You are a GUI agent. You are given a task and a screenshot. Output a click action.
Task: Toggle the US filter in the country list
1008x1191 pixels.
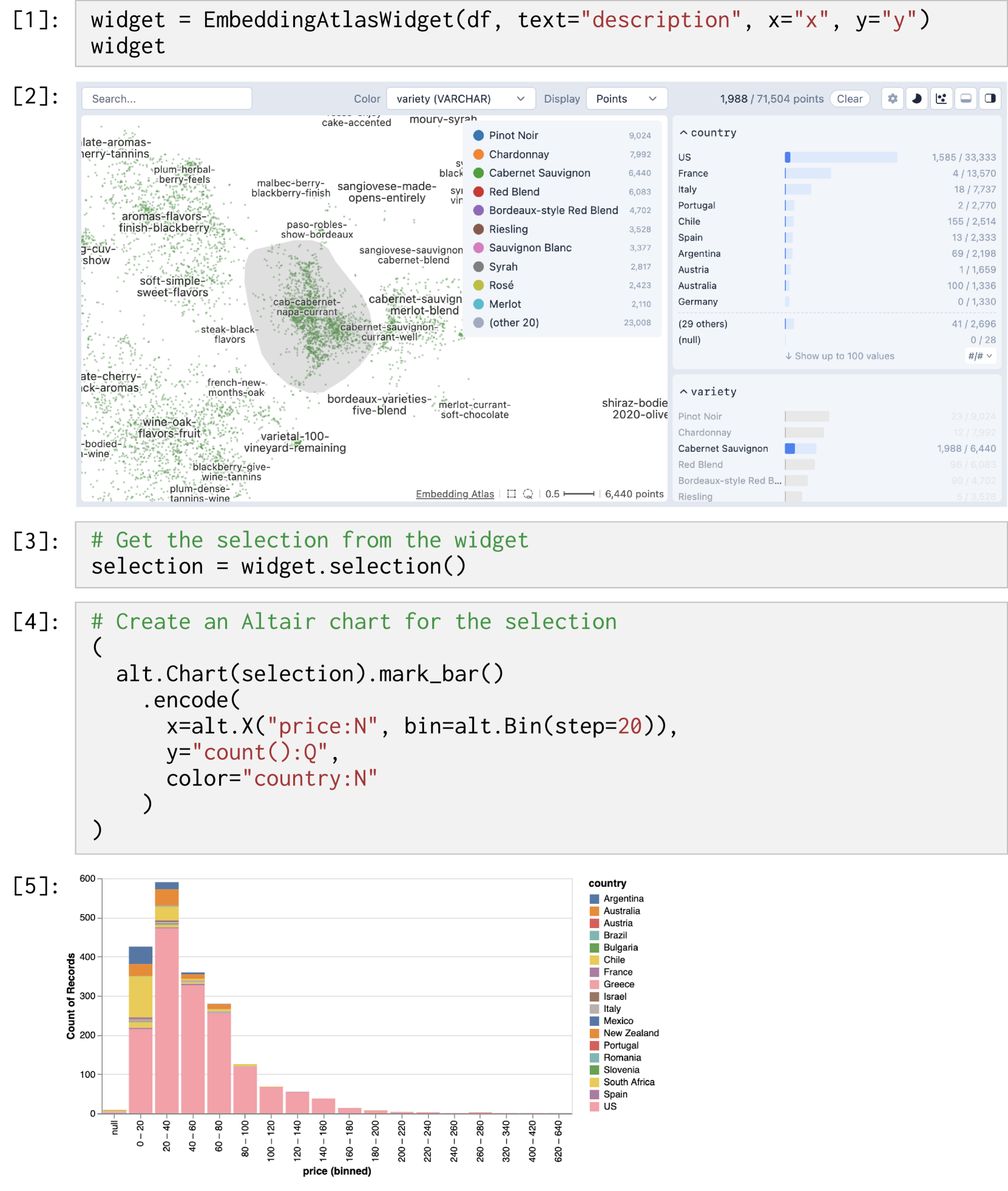pyautogui.click(x=685, y=157)
